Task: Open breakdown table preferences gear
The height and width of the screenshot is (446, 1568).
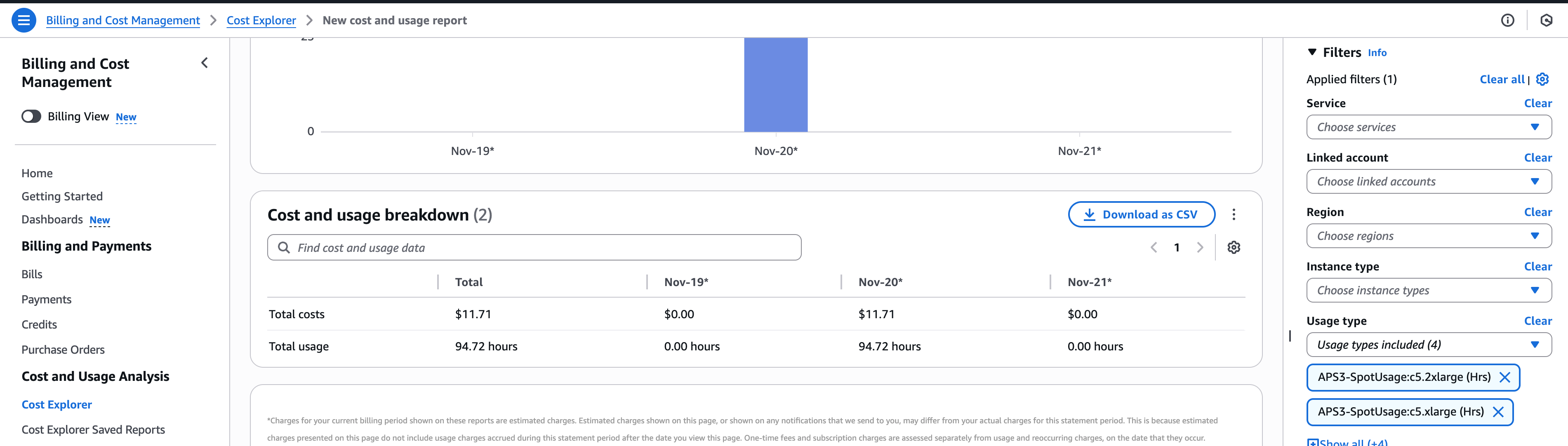Action: tap(1234, 248)
